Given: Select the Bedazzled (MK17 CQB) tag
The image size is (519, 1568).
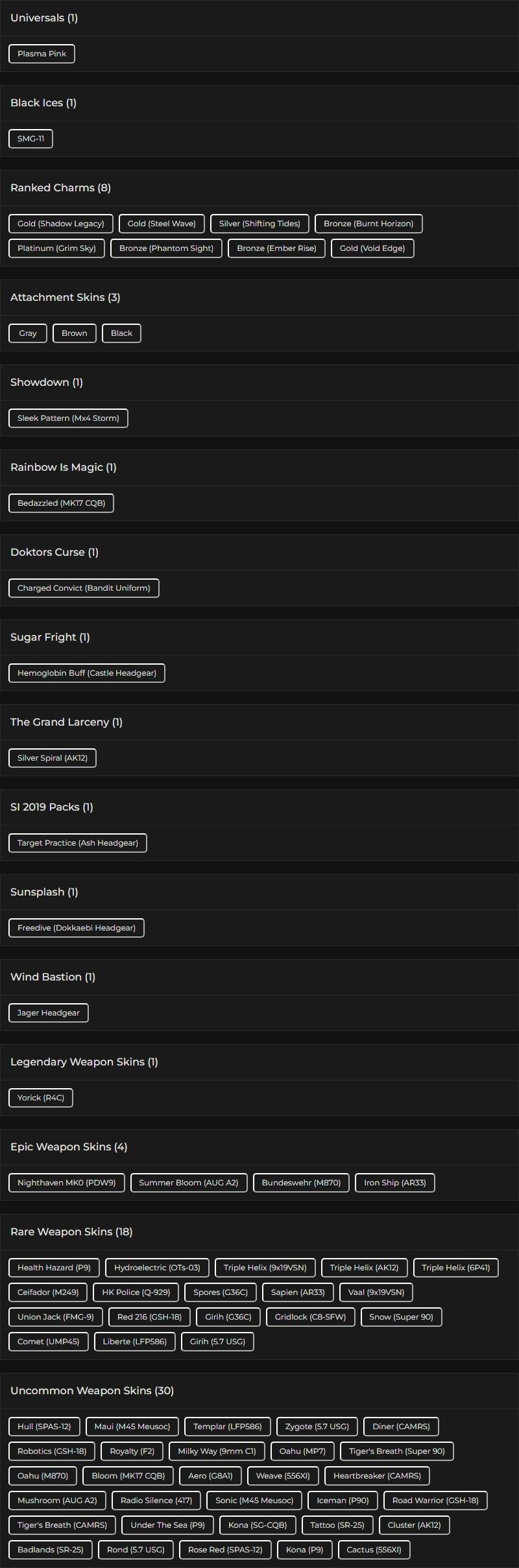Looking at the screenshot, I should coord(61,503).
